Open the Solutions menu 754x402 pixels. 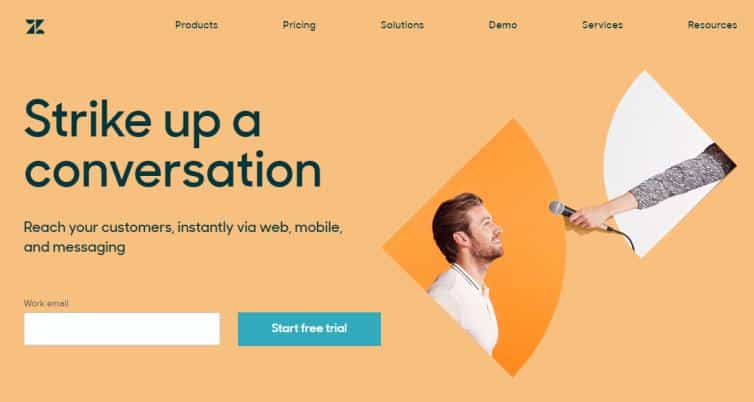(402, 25)
